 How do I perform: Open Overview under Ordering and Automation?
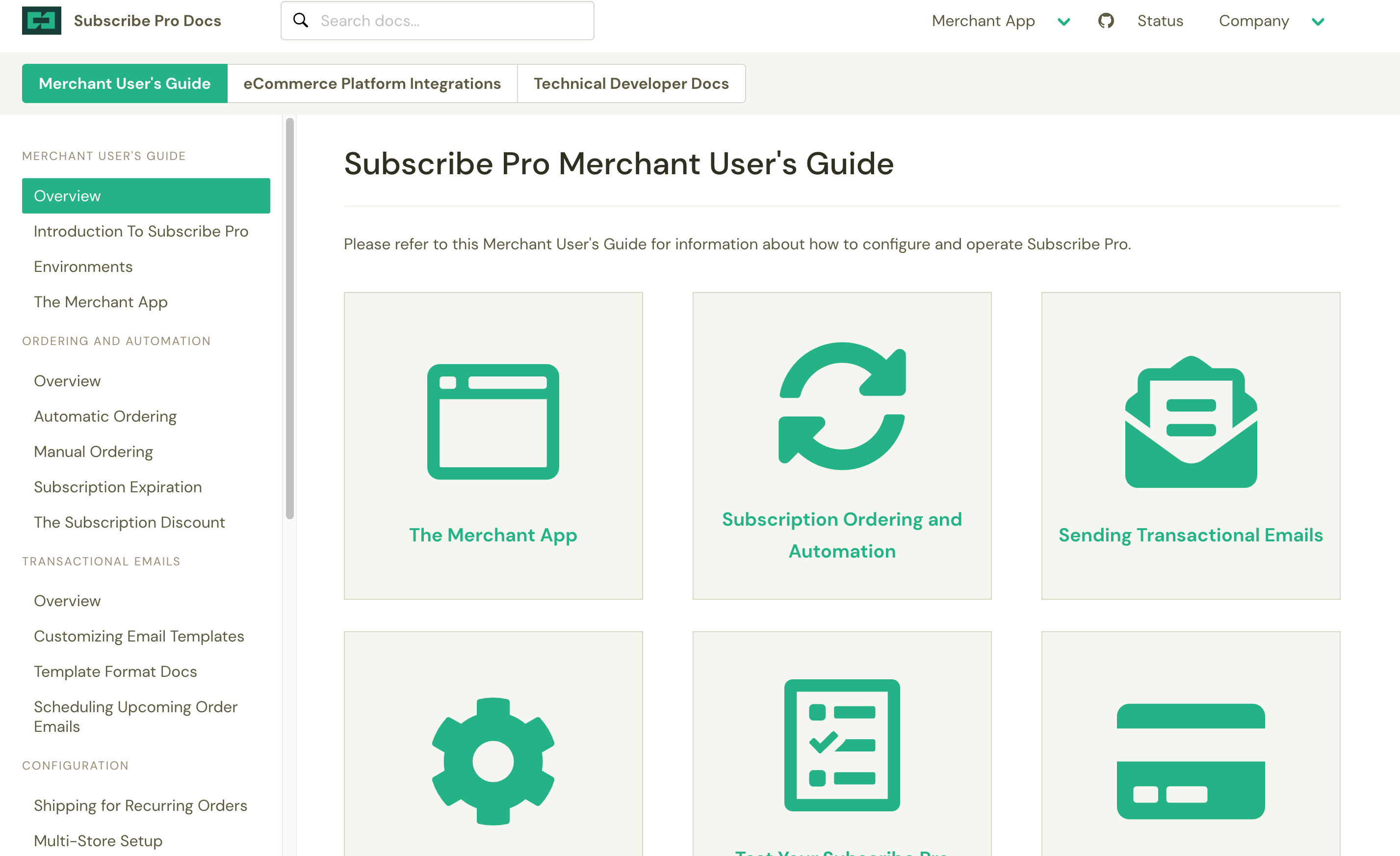tap(67, 381)
